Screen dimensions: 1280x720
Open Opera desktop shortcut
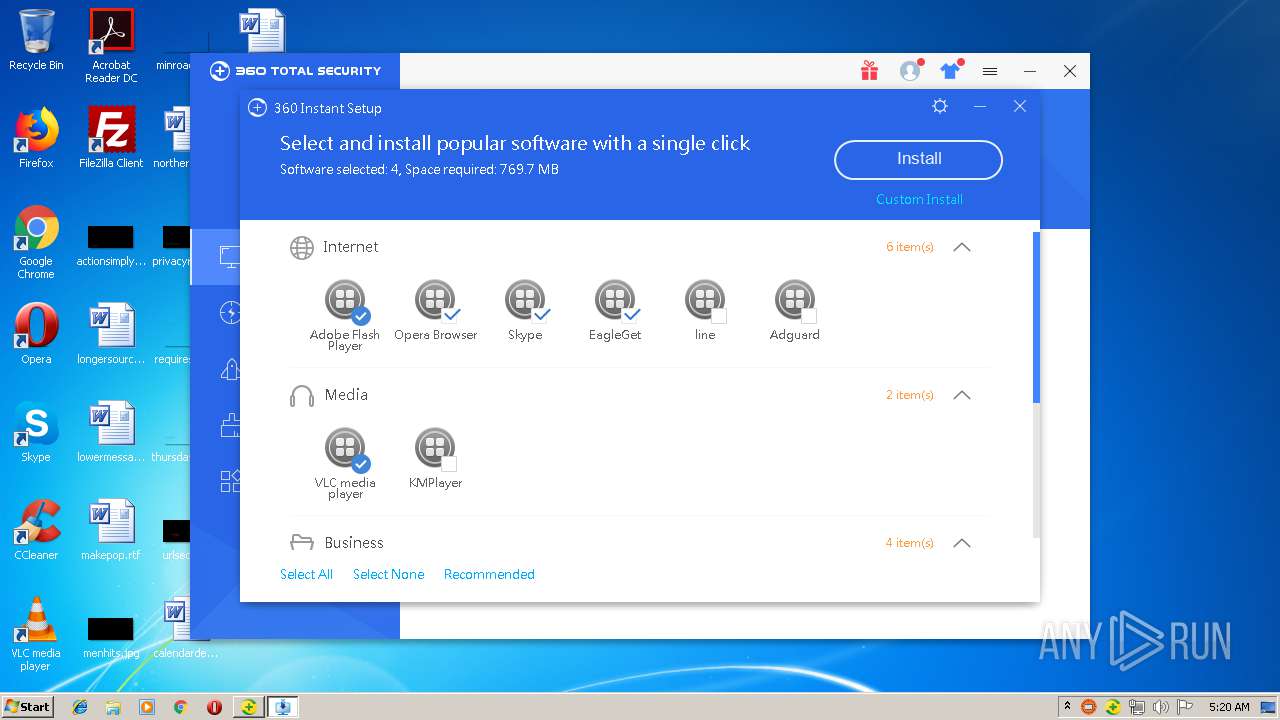36,334
